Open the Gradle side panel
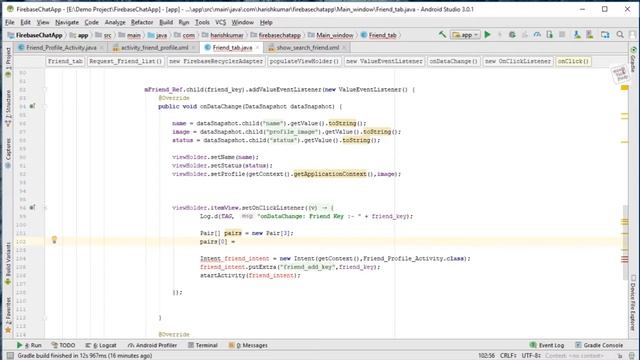Image resolution: width=640 pixels, height=360 pixels. (633, 60)
